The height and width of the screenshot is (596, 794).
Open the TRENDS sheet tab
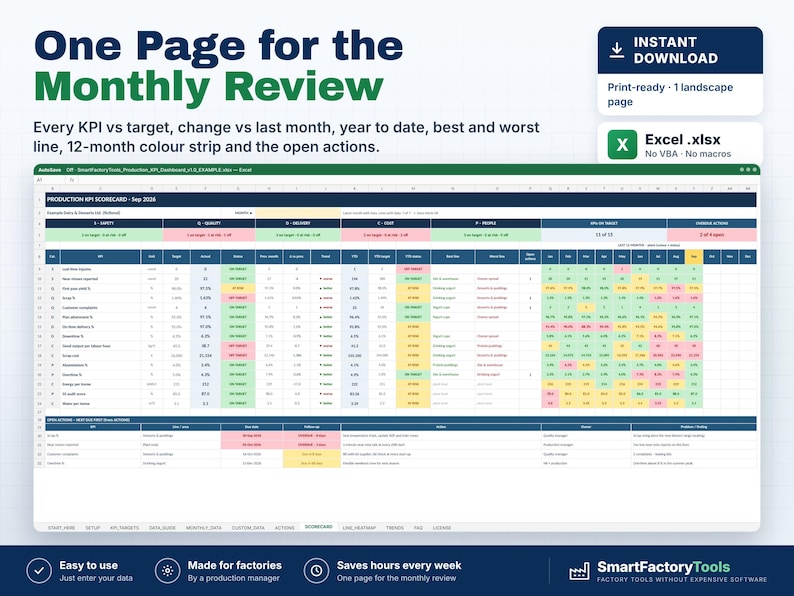tap(395, 528)
